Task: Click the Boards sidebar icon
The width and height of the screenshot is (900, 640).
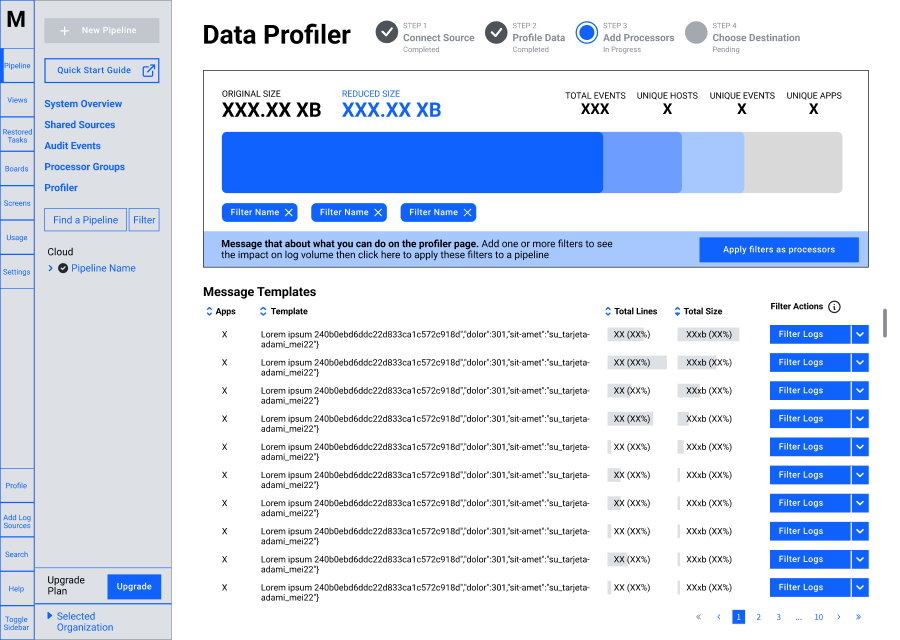Action: [x=17, y=168]
